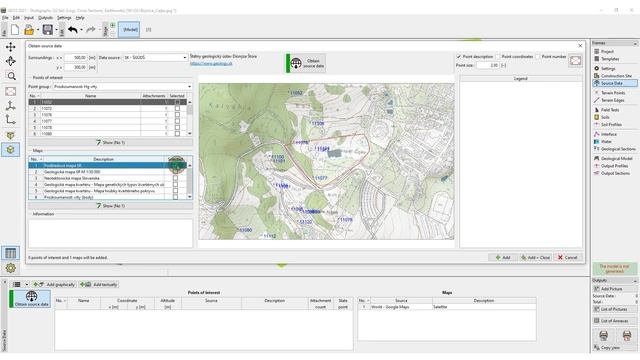
Task: Expand the list-view dropdown arrow in bottom panel
Action: point(27,284)
